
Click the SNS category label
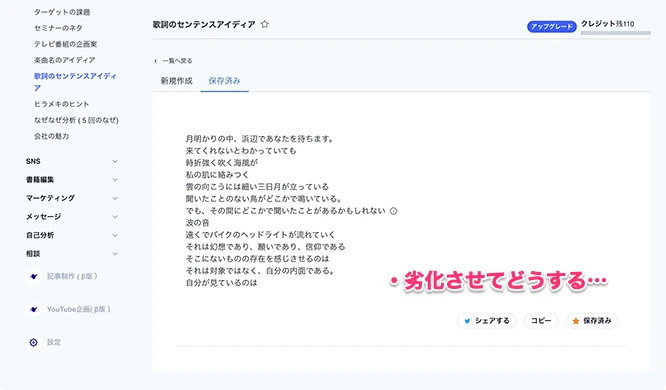[33, 161]
